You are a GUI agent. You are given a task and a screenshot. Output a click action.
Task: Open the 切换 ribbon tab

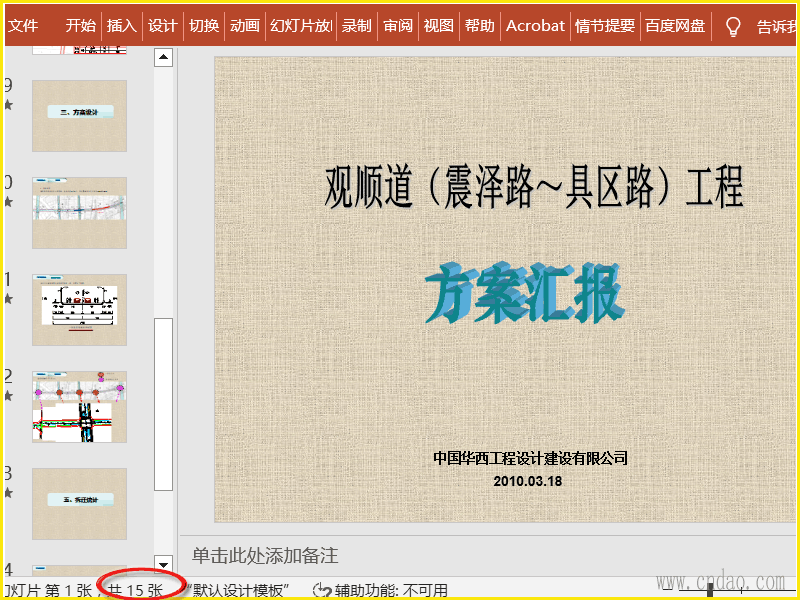tap(204, 26)
